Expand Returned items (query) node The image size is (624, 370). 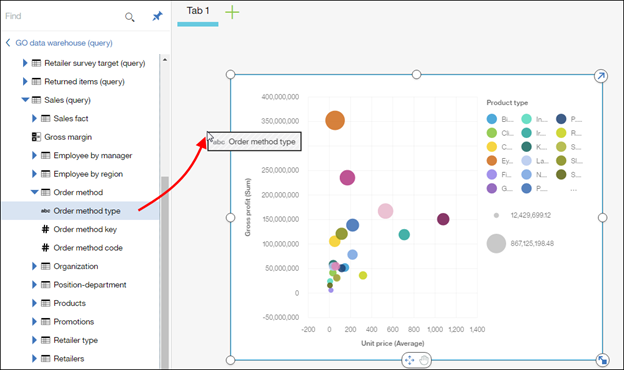(25, 82)
